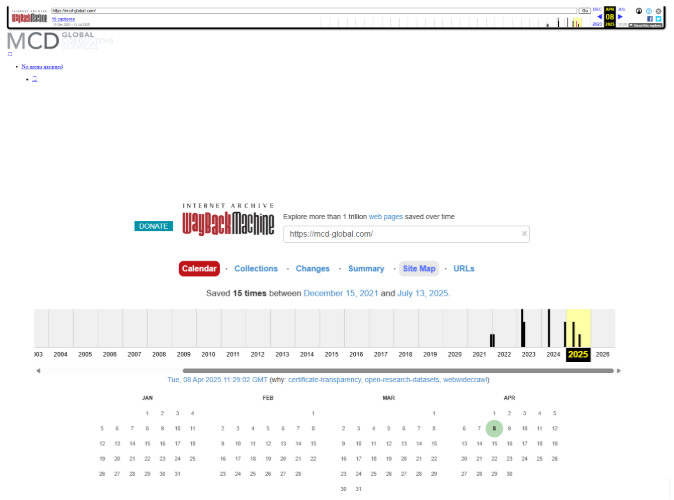The image size is (674, 500).
Task: Open the help icon in the Wayback toolbar
Action: pyautogui.click(x=649, y=11)
